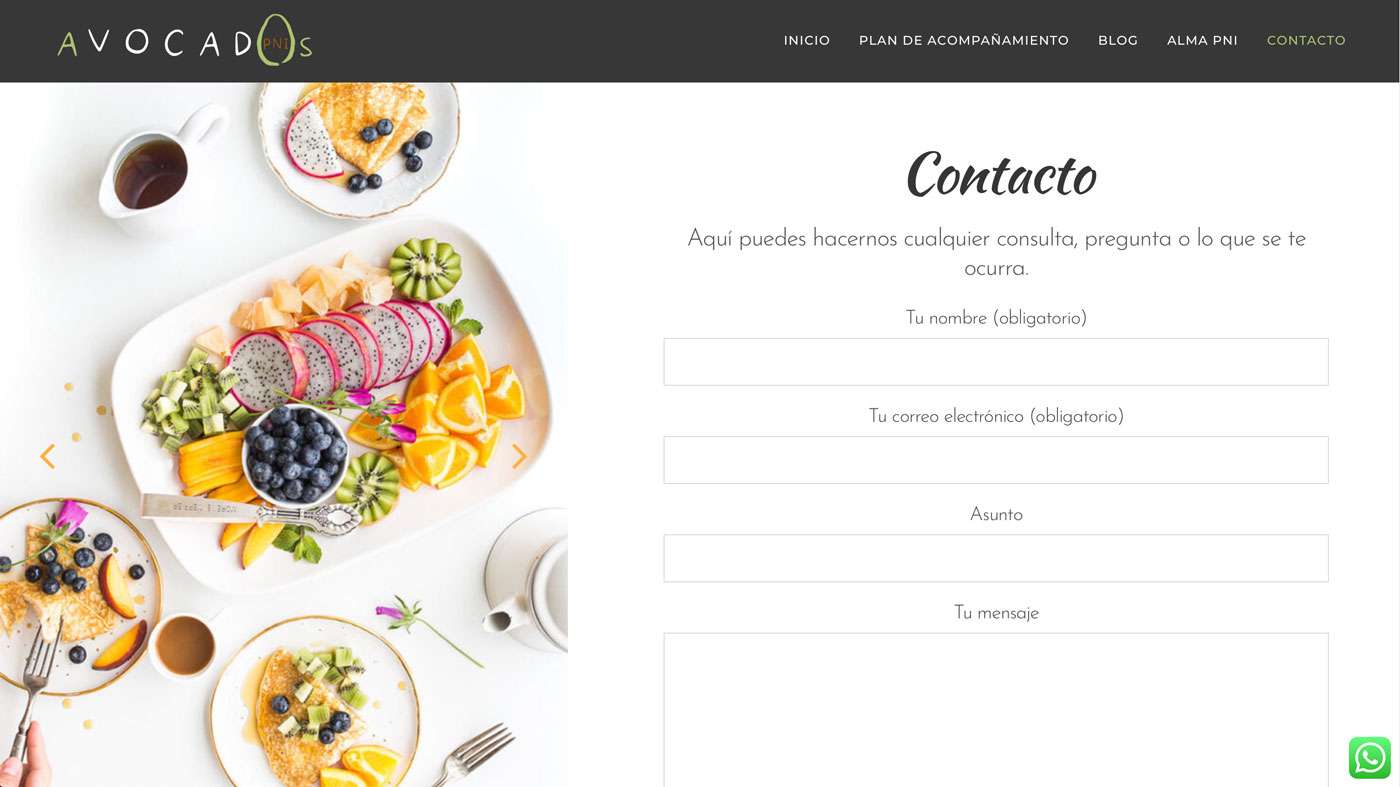Open the Inicio menu item
Viewport: 1400px width, 787px height.
[807, 41]
